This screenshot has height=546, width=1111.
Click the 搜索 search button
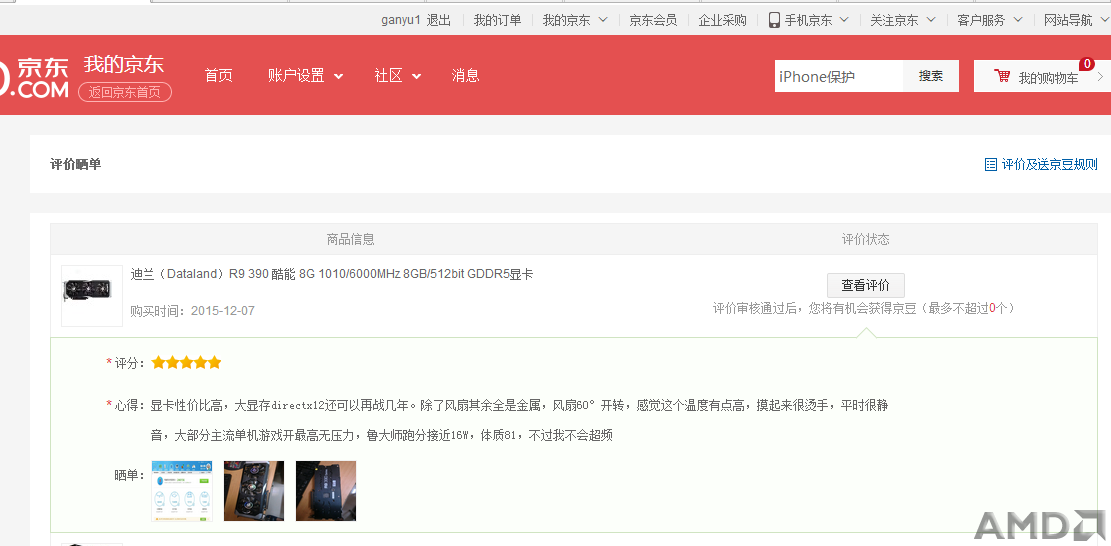[931, 76]
